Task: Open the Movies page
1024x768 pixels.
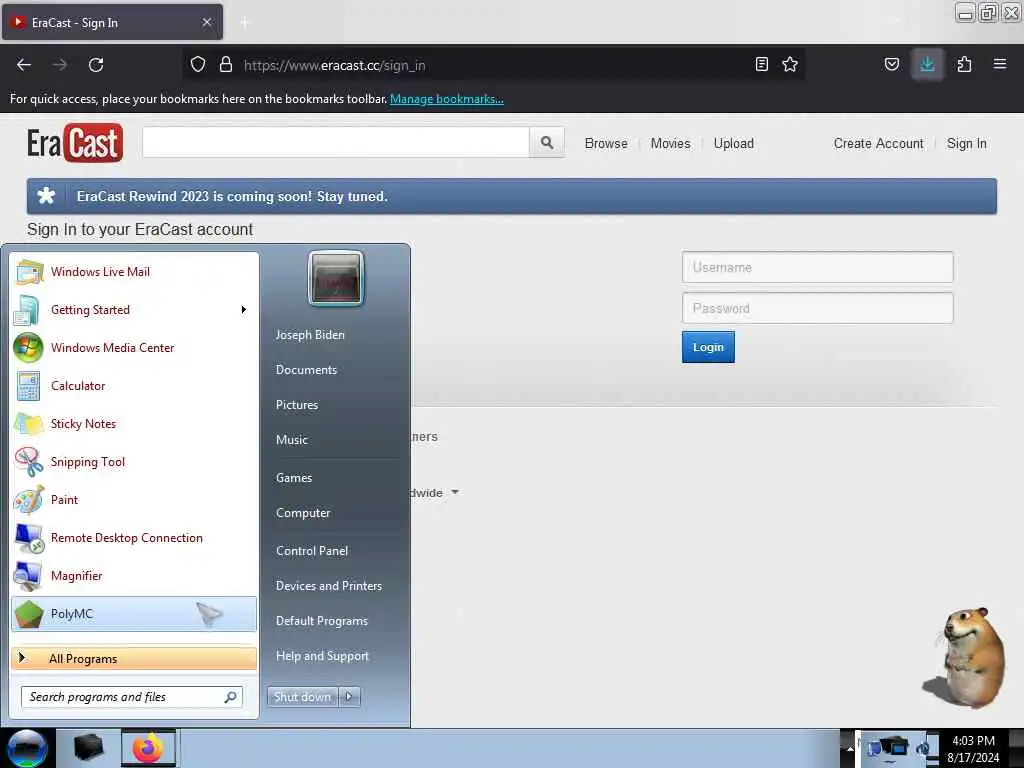Action: click(x=670, y=143)
